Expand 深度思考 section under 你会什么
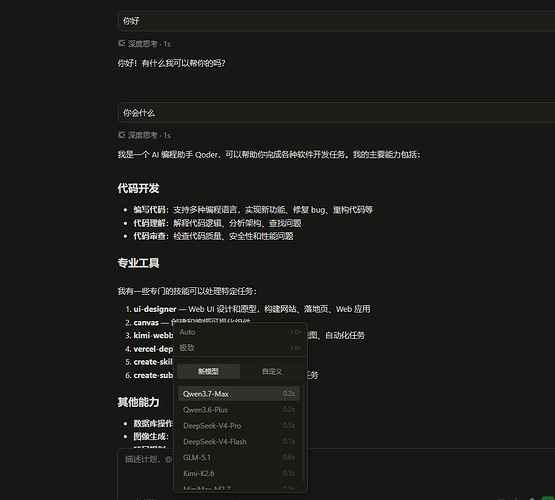 [144, 135]
